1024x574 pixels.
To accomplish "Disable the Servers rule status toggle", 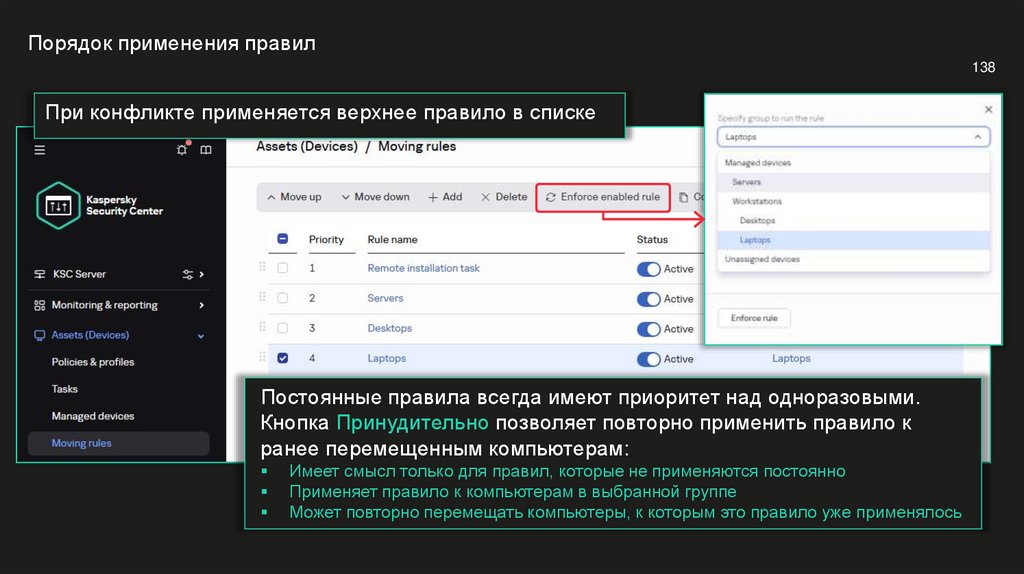I will (x=648, y=299).
